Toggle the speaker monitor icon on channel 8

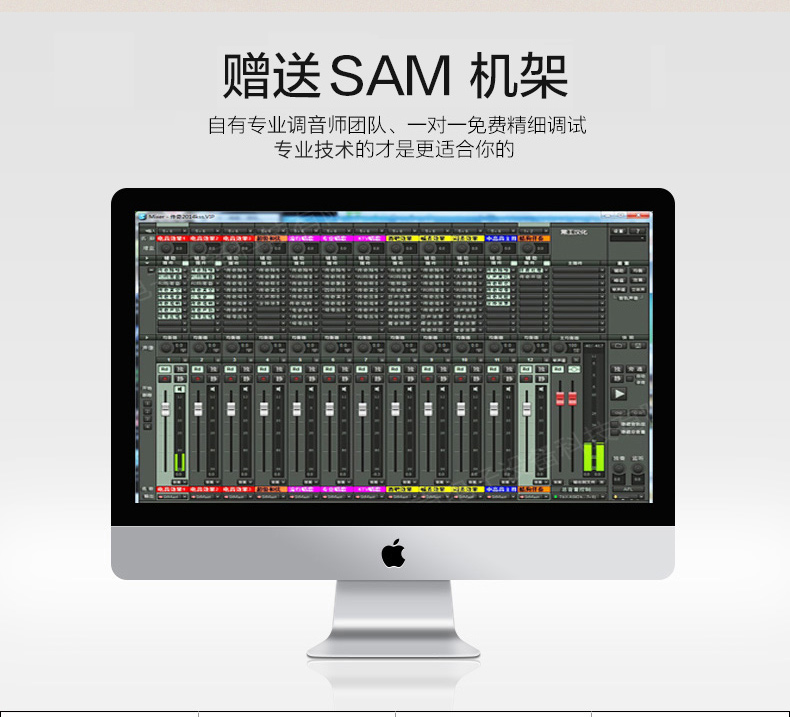pyautogui.click(x=410, y=389)
